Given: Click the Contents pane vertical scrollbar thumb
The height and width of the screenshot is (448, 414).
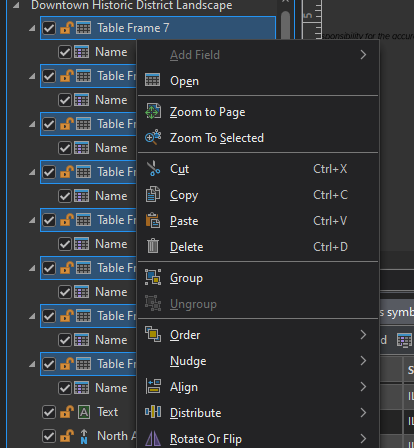Looking at the screenshot, I should tap(286, 25).
